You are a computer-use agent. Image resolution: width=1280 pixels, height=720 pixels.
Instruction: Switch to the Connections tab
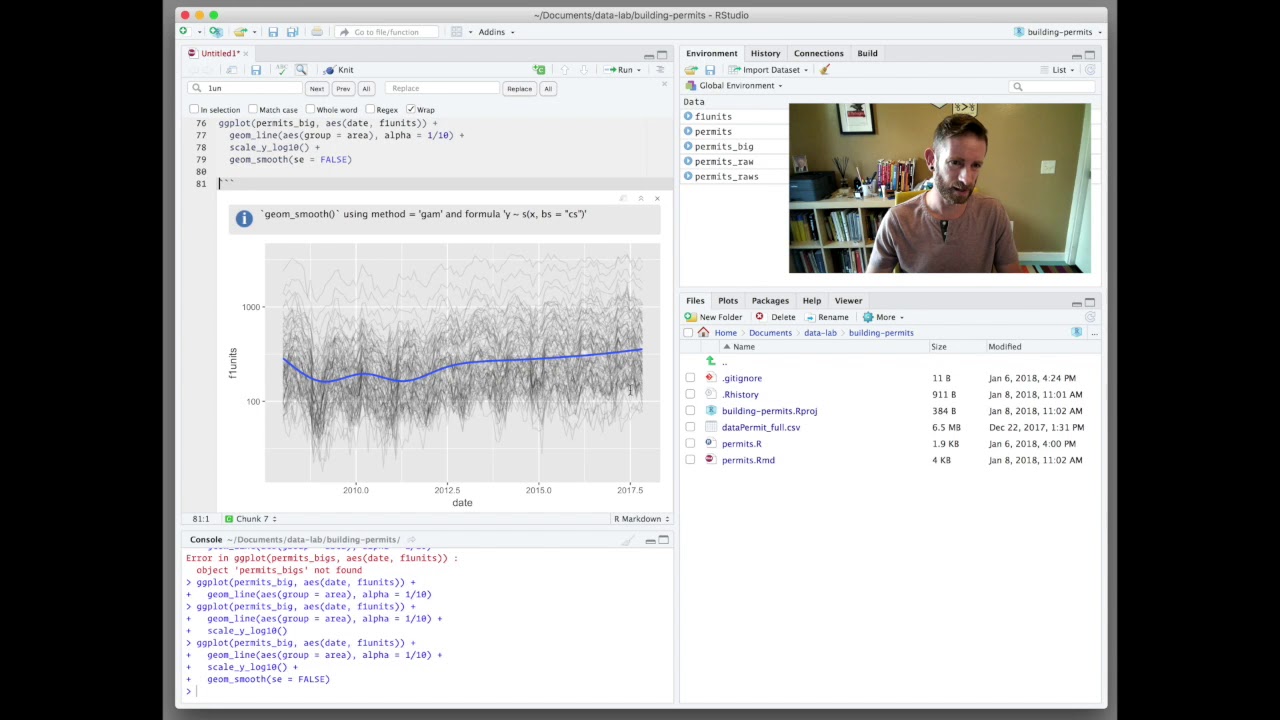tap(818, 53)
